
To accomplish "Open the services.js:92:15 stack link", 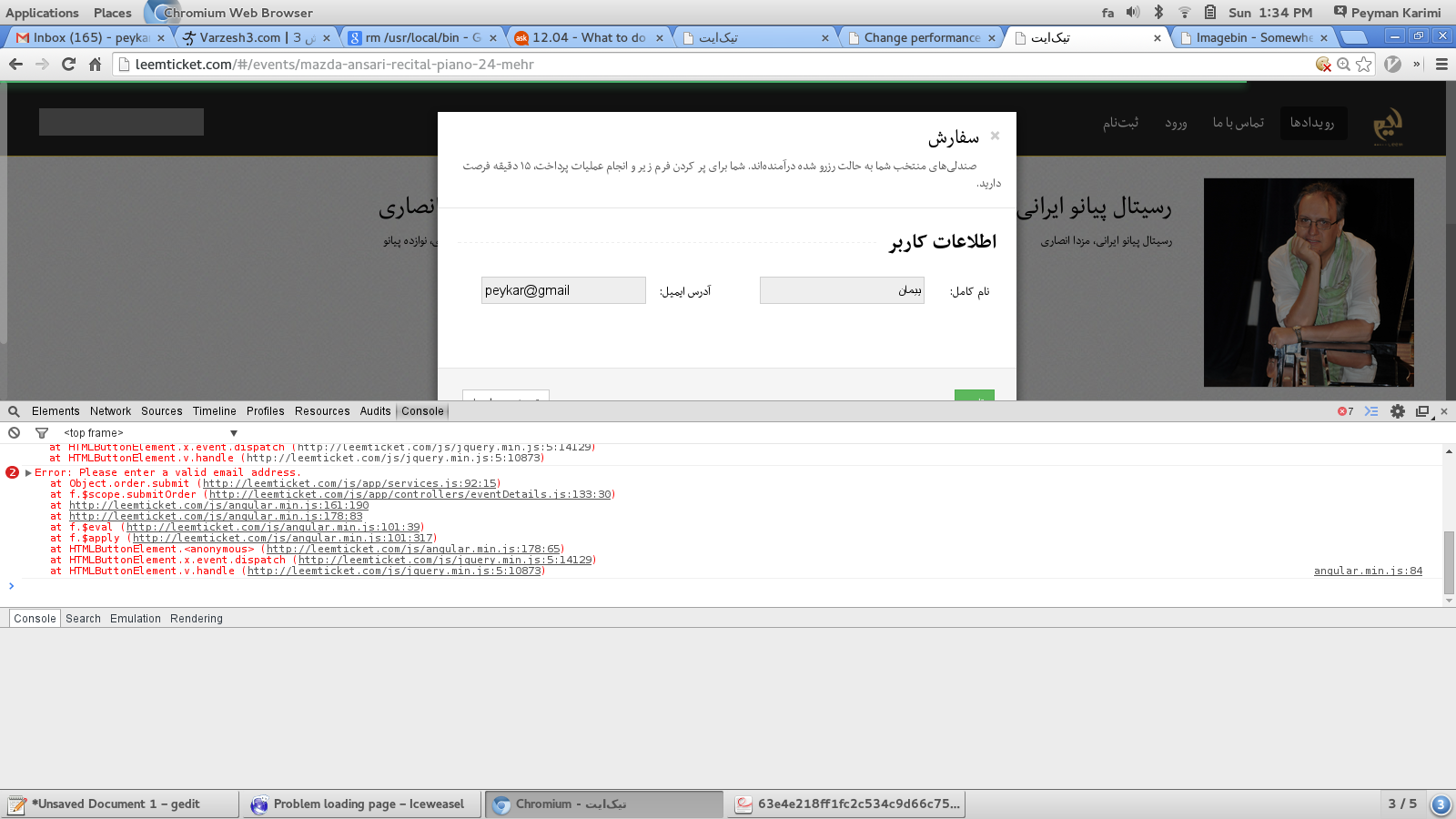I will pyautogui.click(x=350, y=483).
